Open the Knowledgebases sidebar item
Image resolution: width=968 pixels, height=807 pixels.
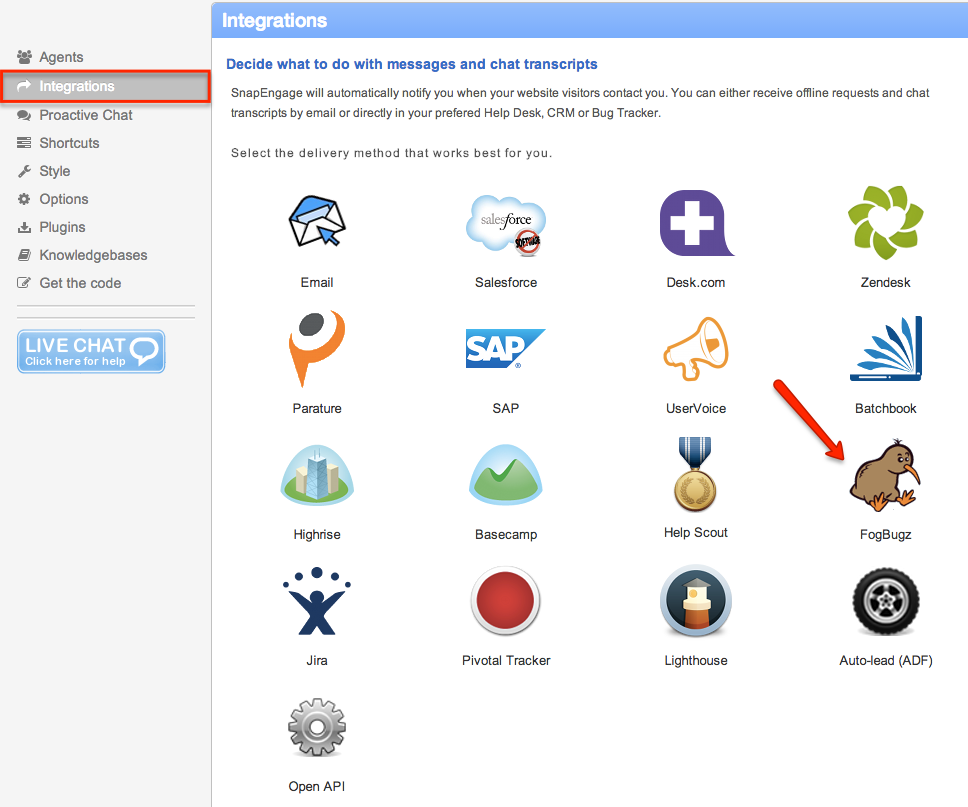82,255
